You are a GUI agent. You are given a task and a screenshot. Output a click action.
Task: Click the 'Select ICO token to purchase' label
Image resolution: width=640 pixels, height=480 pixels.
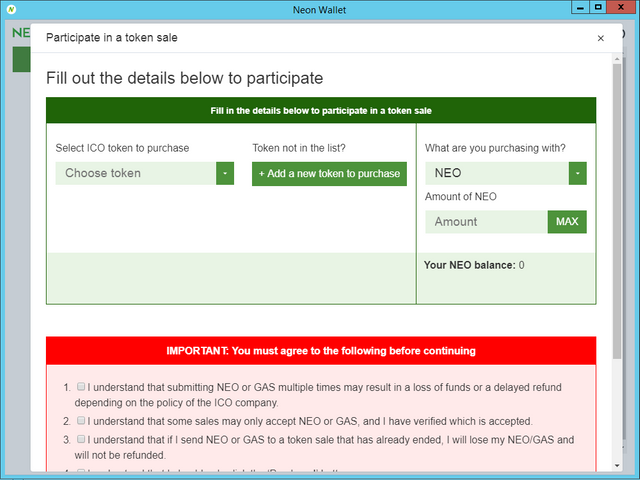122,148
